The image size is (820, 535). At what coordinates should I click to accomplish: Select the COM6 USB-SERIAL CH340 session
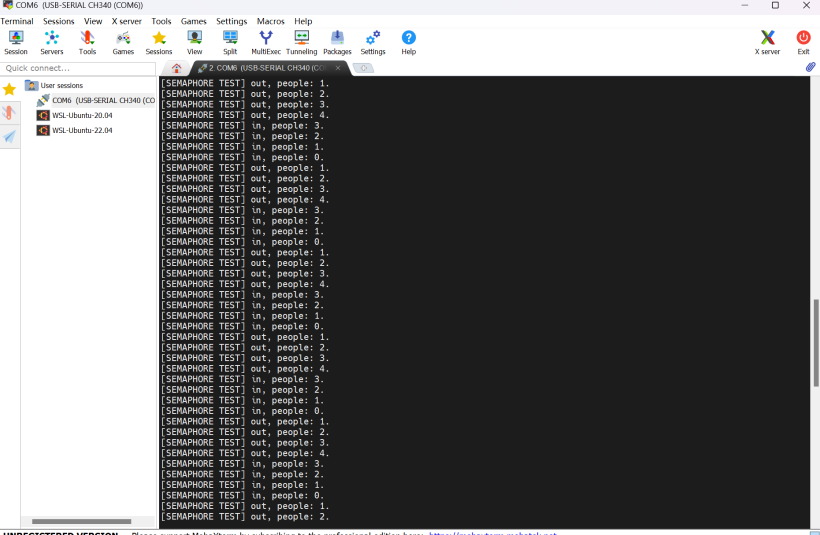[96, 100]
